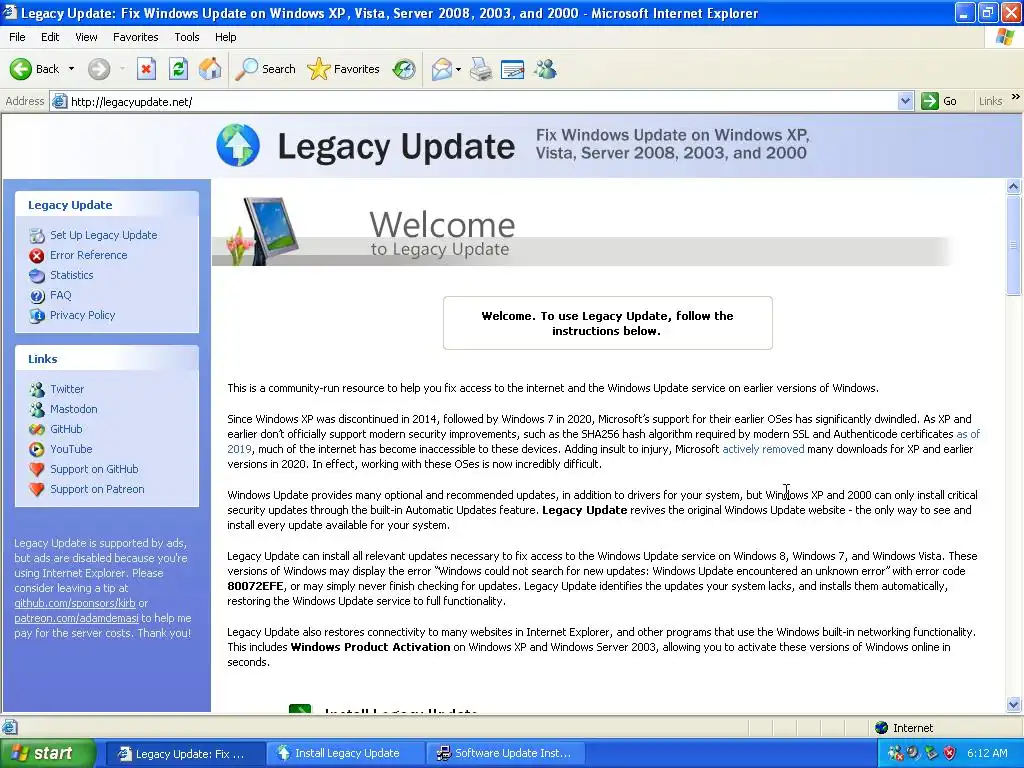Open the View menu
The width and height of the screenshot is (1024, 768).
pos(86,37)
